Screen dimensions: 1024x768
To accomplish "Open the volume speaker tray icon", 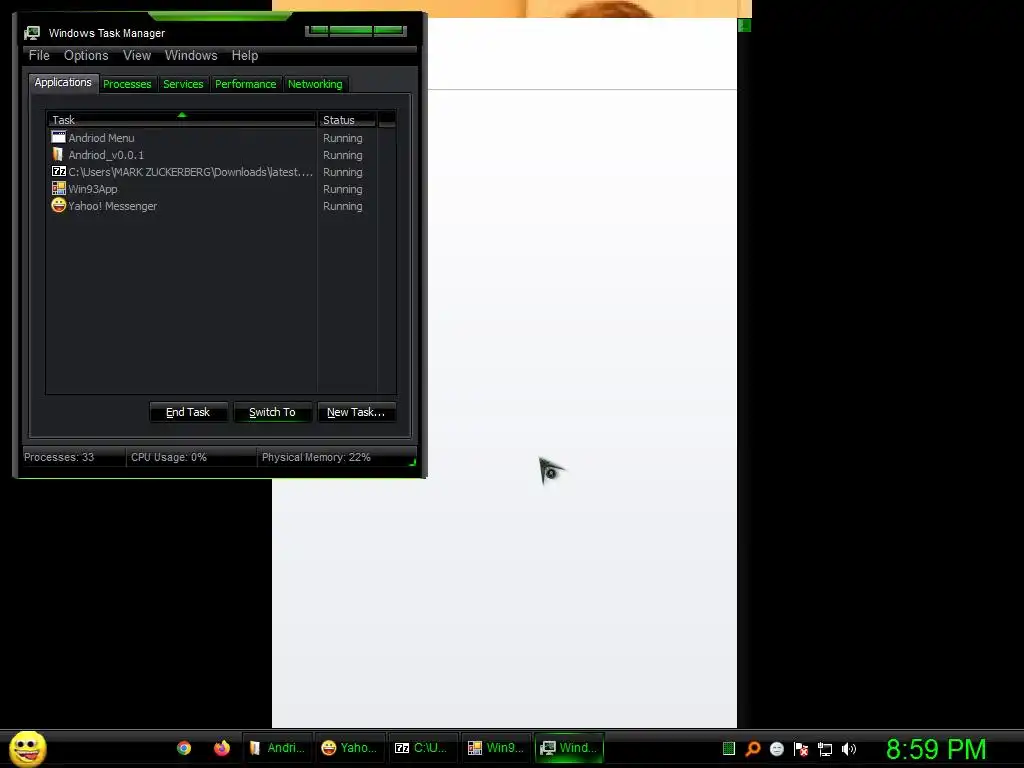I will (849, 749).
